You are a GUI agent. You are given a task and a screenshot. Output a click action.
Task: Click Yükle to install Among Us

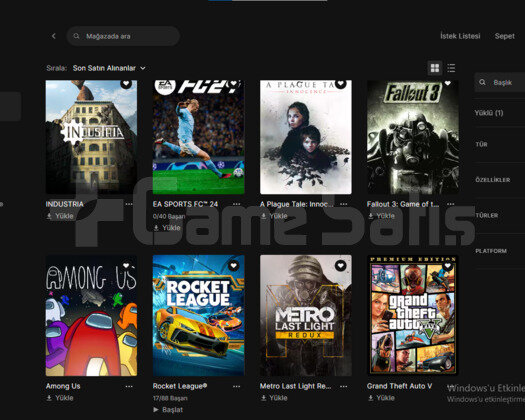pos(60,398)
